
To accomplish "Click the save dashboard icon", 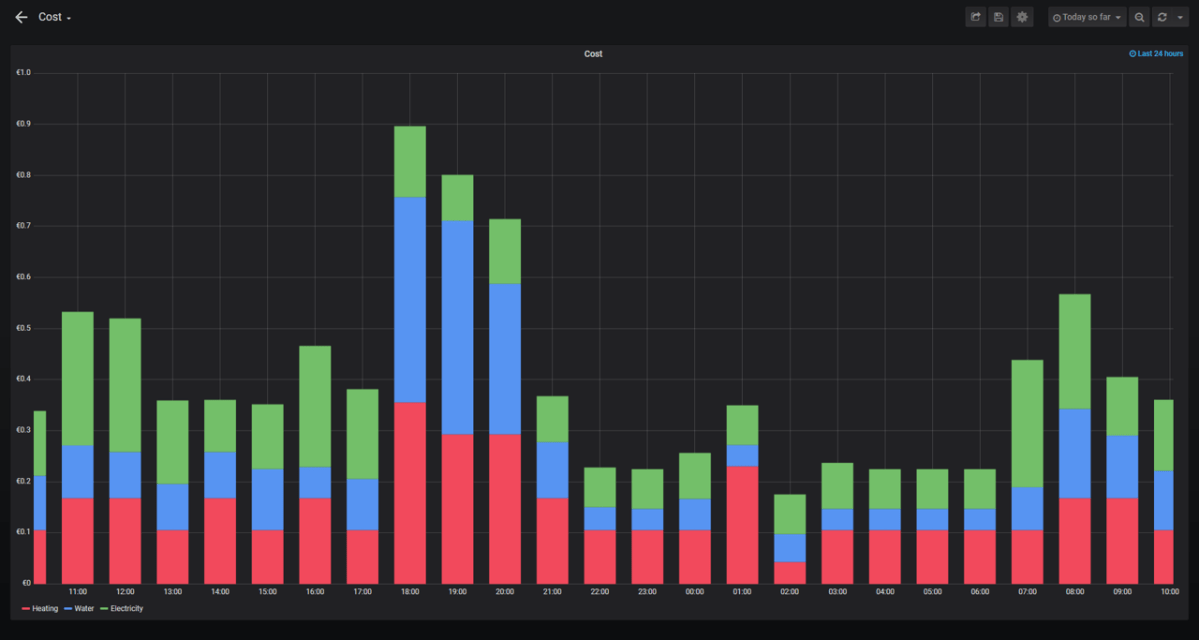I will point(998,16).
